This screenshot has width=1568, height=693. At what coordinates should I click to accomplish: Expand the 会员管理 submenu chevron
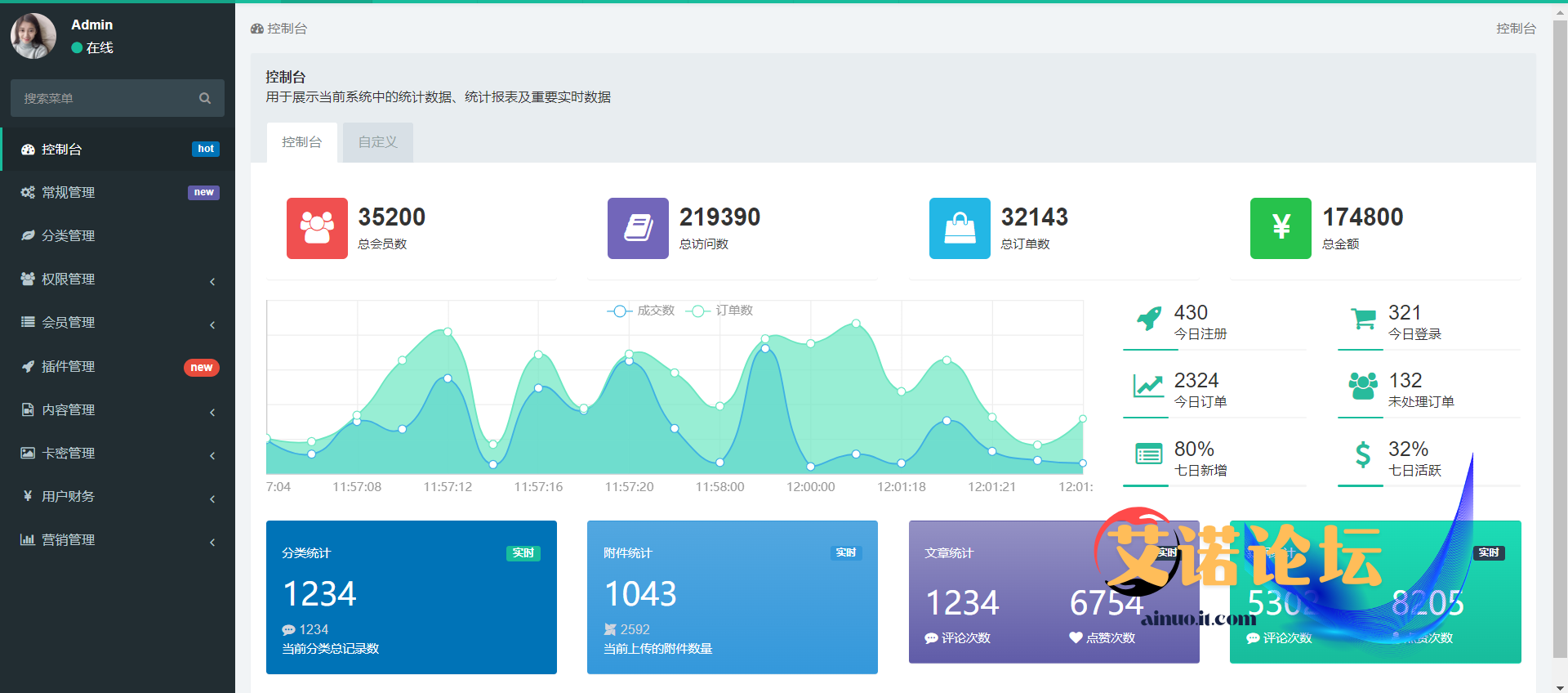(x=212, y=324)
